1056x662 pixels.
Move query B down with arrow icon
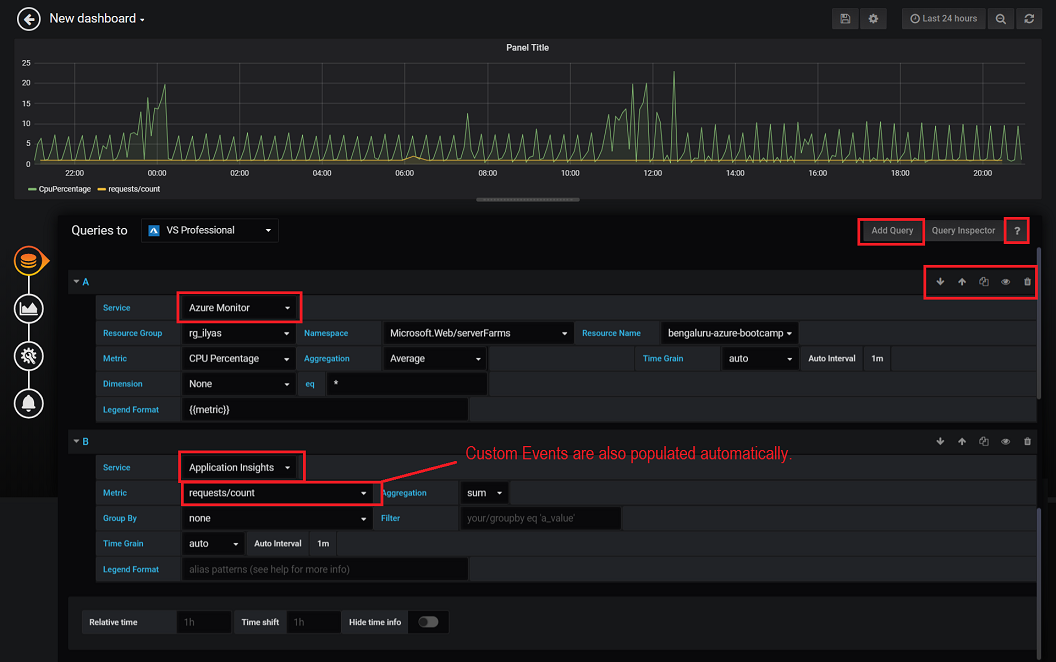[940, 441]
